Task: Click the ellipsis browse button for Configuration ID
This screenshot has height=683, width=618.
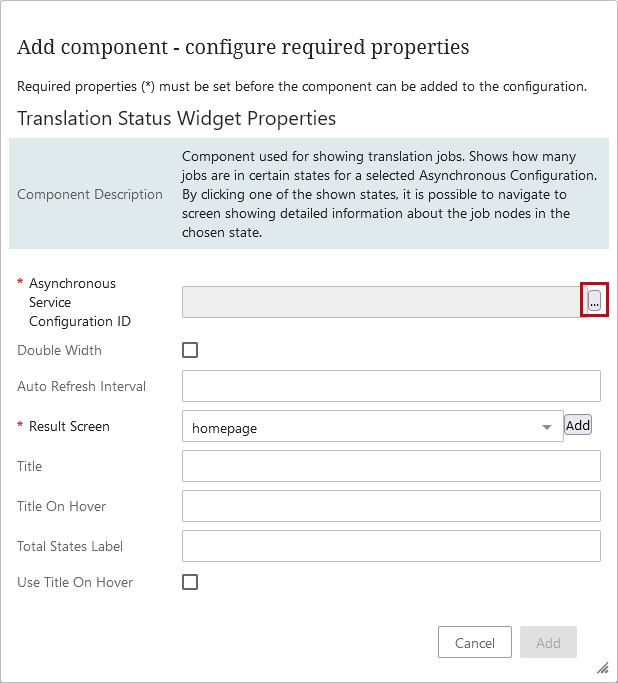Action: pos(594,301)
